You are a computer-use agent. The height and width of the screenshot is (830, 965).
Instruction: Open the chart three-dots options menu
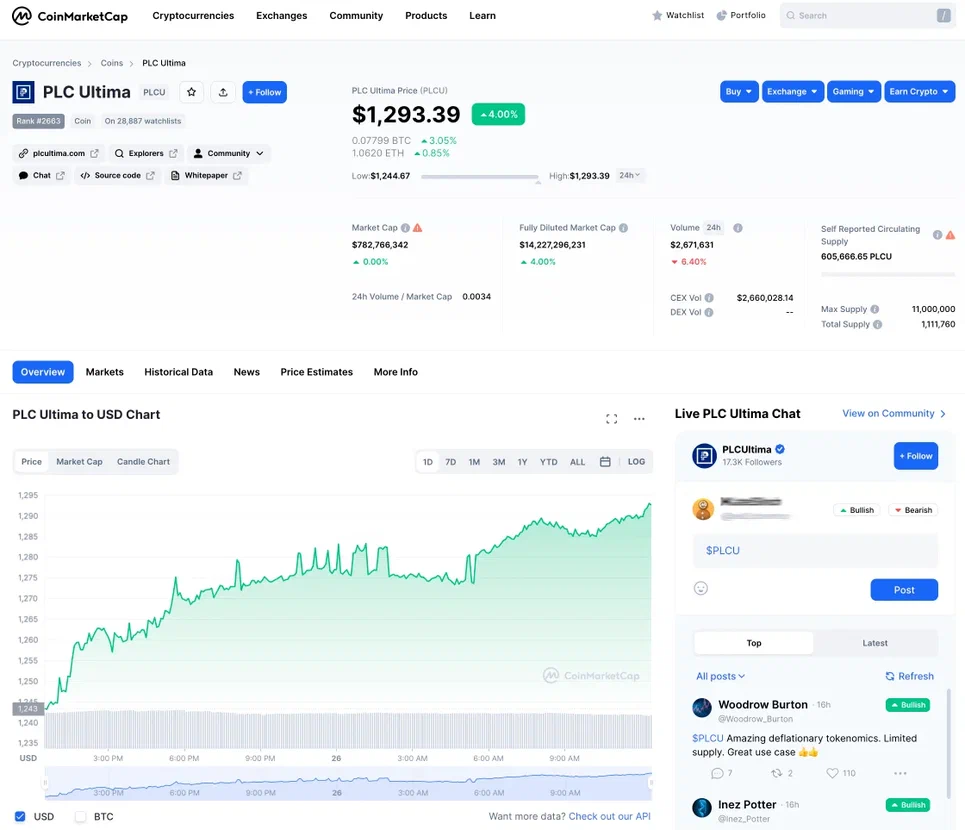coord(639,419)
